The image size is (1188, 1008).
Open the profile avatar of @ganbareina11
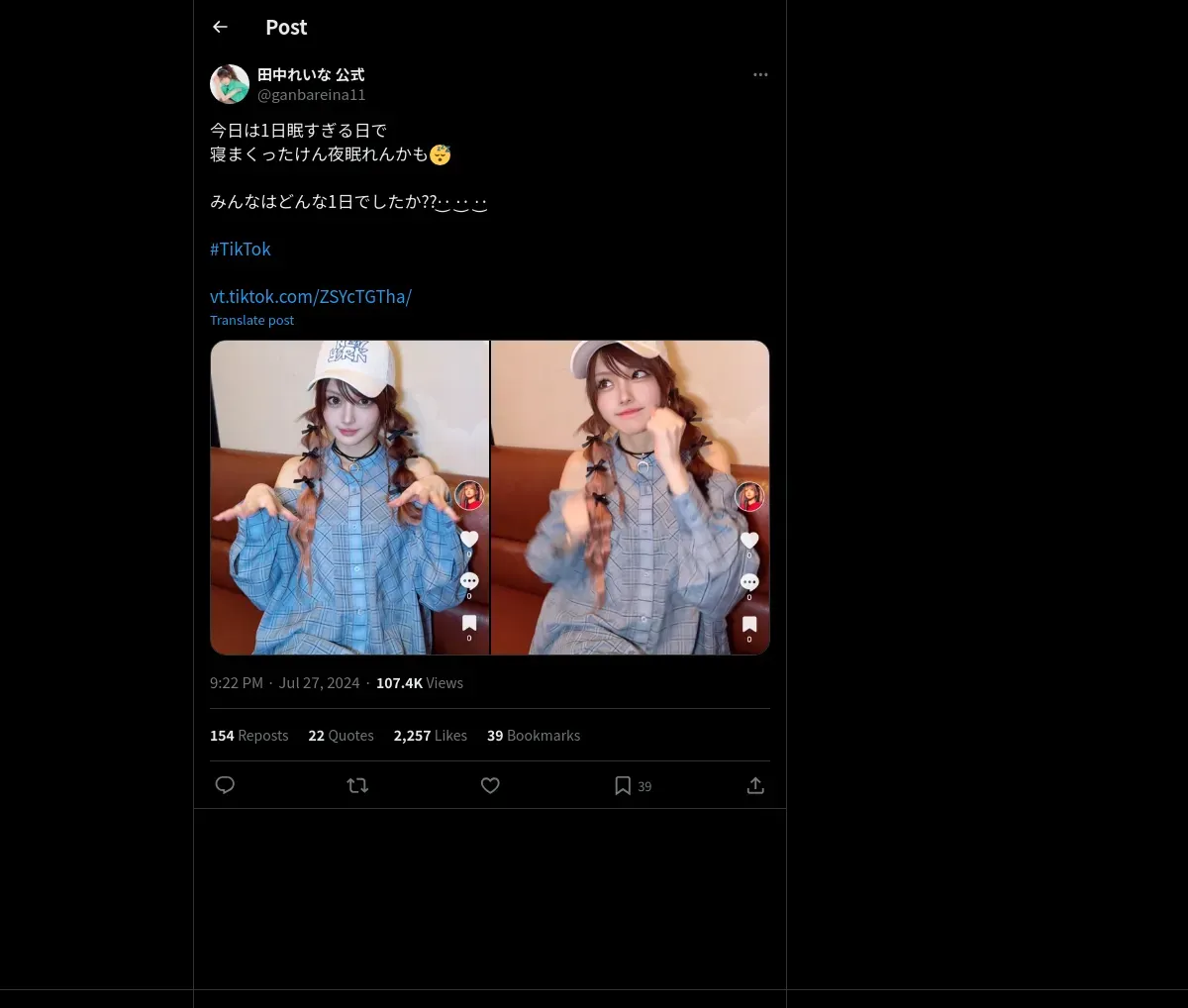point(230,84)
